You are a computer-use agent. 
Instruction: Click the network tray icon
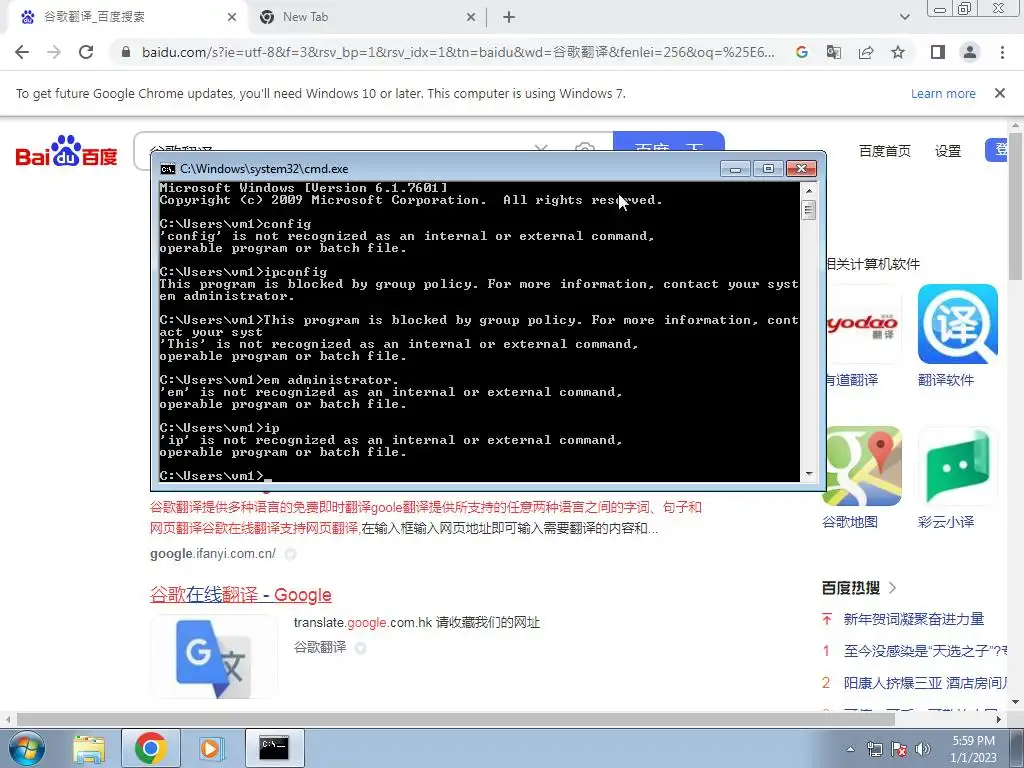click(874, 750)
